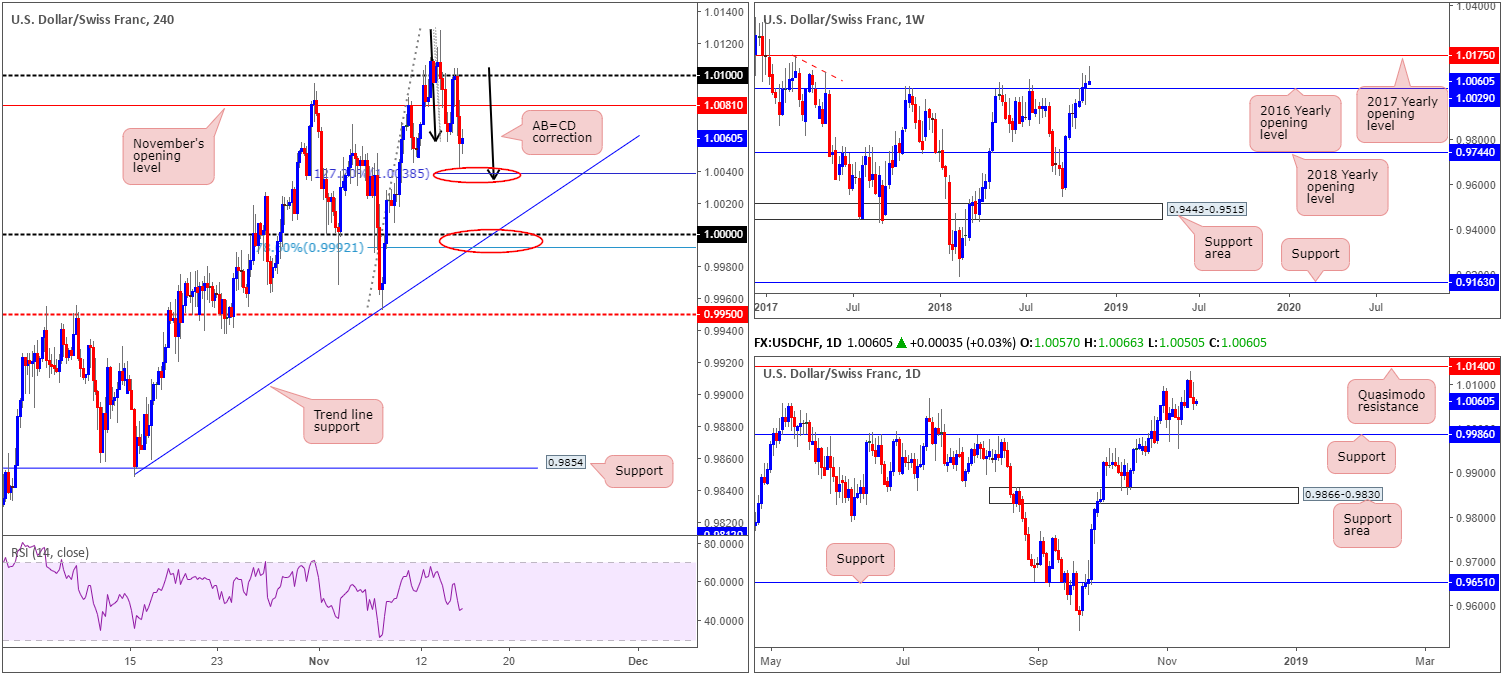
Task: Click the 1.01750 price label on weekly chart
Action: pos(1476,55)
